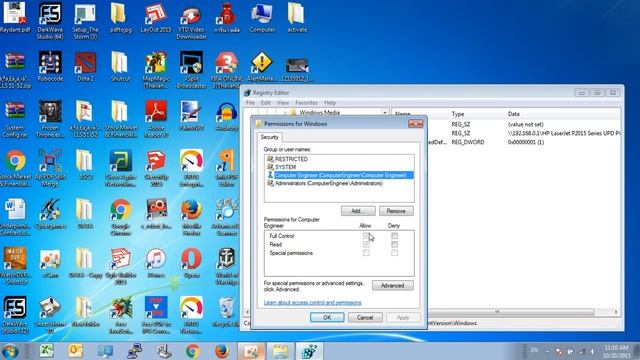Select the Administrators group entry
The width and height of the screenshot is (640, 360).
click(x=339, y=183)
